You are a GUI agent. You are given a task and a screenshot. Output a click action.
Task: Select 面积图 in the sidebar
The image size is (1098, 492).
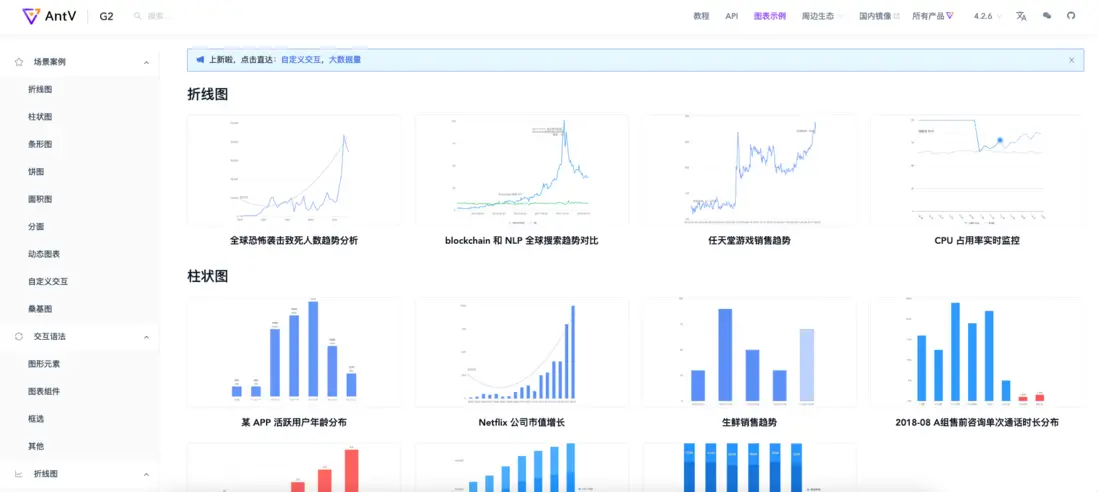[40, 199]
